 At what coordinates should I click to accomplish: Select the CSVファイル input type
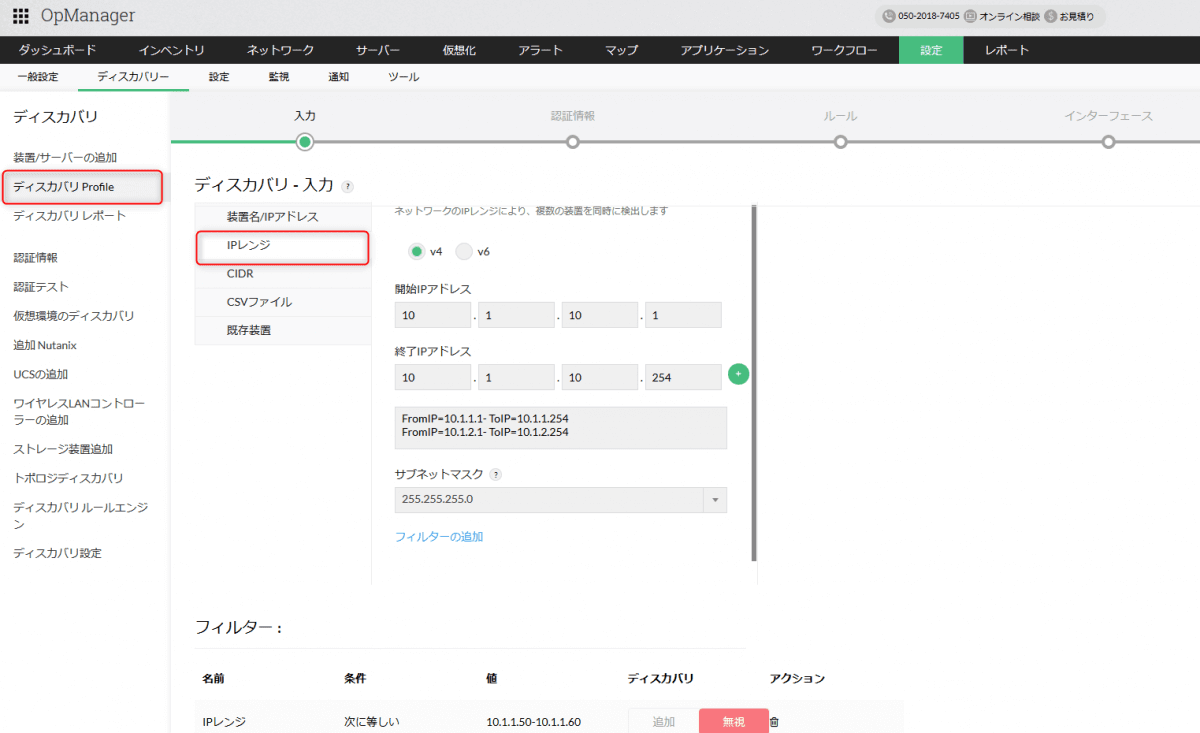pyautogui.click(x=283, y=302)
